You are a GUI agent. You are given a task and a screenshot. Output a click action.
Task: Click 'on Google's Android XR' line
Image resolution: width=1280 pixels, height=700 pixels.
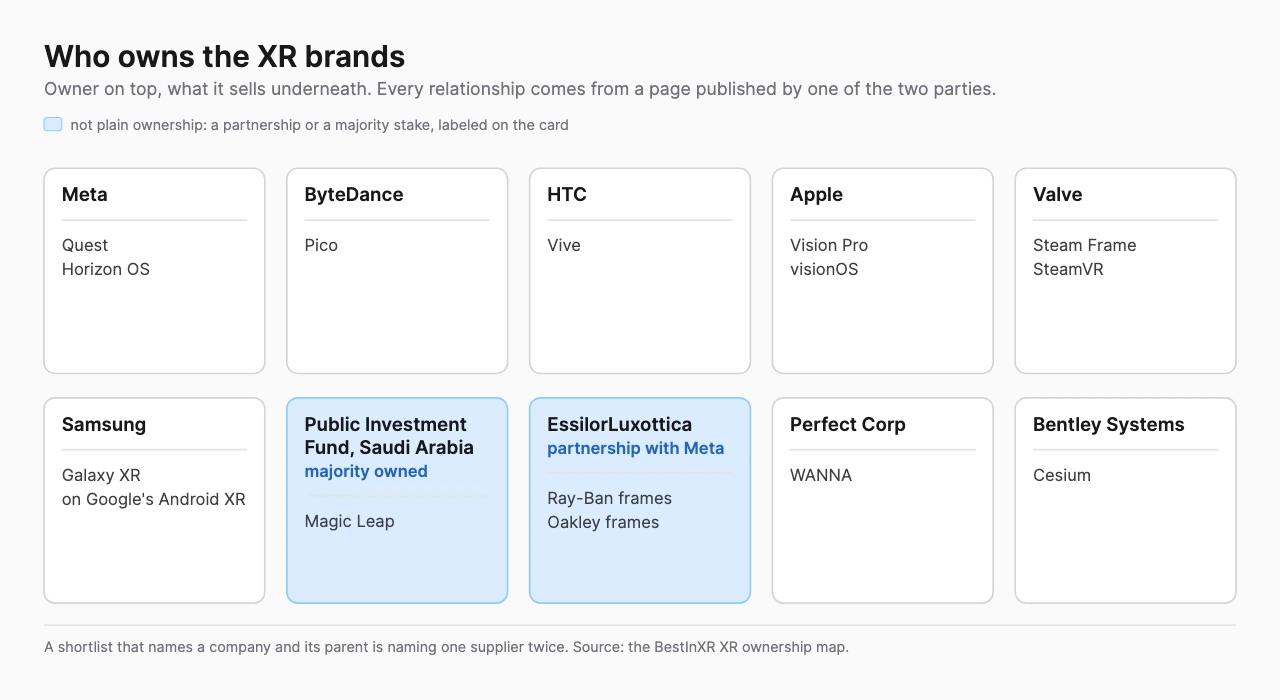click(x=154, y=499)
